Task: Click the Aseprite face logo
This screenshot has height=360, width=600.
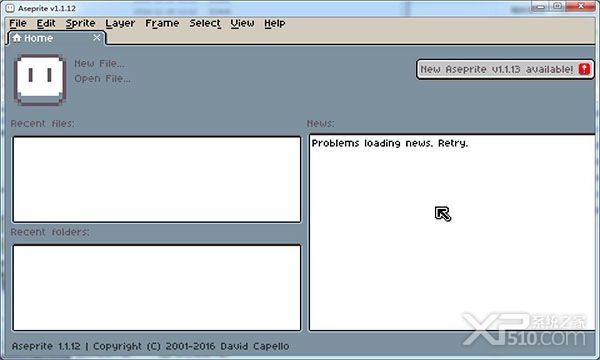Action: pos(40,80)
